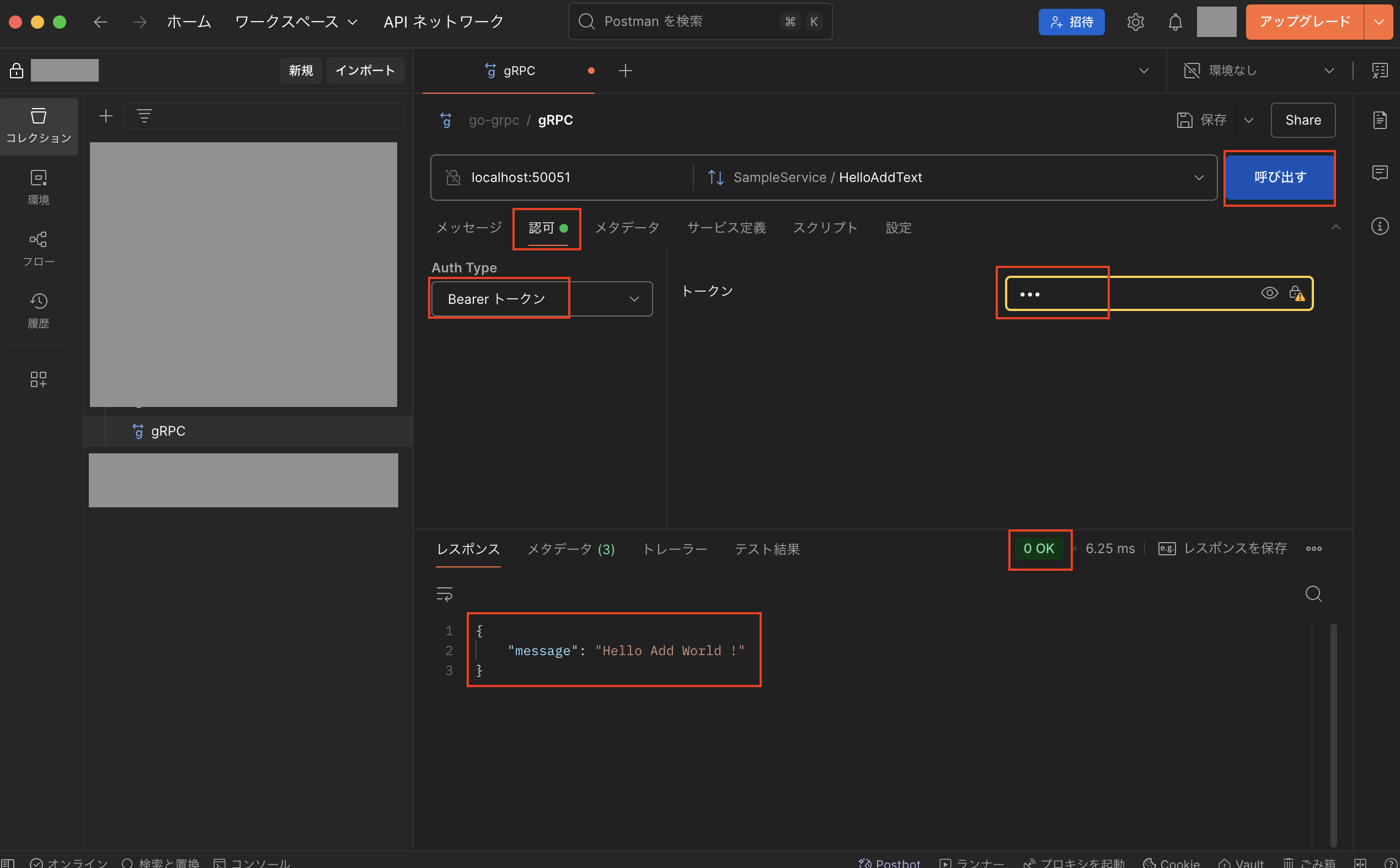Open the 履歴 sidebar panel

click(39, 310)
